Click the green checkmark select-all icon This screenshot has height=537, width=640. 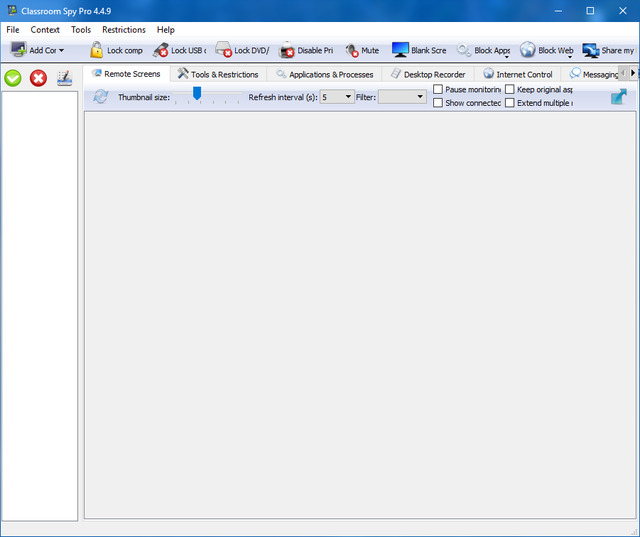pos(13,78)
